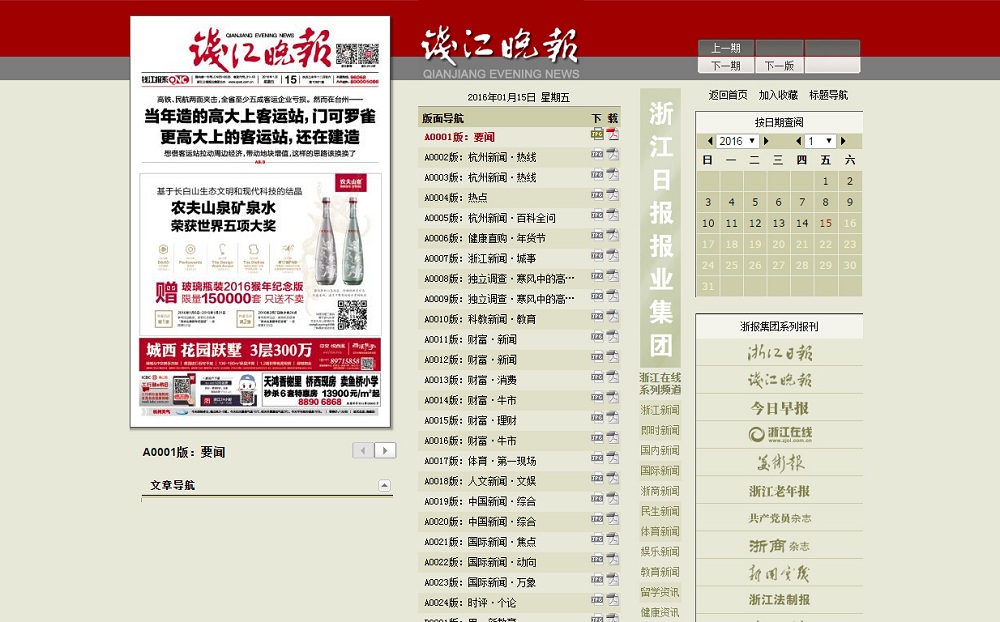Image resolution: width=1000 pixels, height=622 pixels.
Task: Decrease year with left arrow
Action: click(x=710, y=141)
